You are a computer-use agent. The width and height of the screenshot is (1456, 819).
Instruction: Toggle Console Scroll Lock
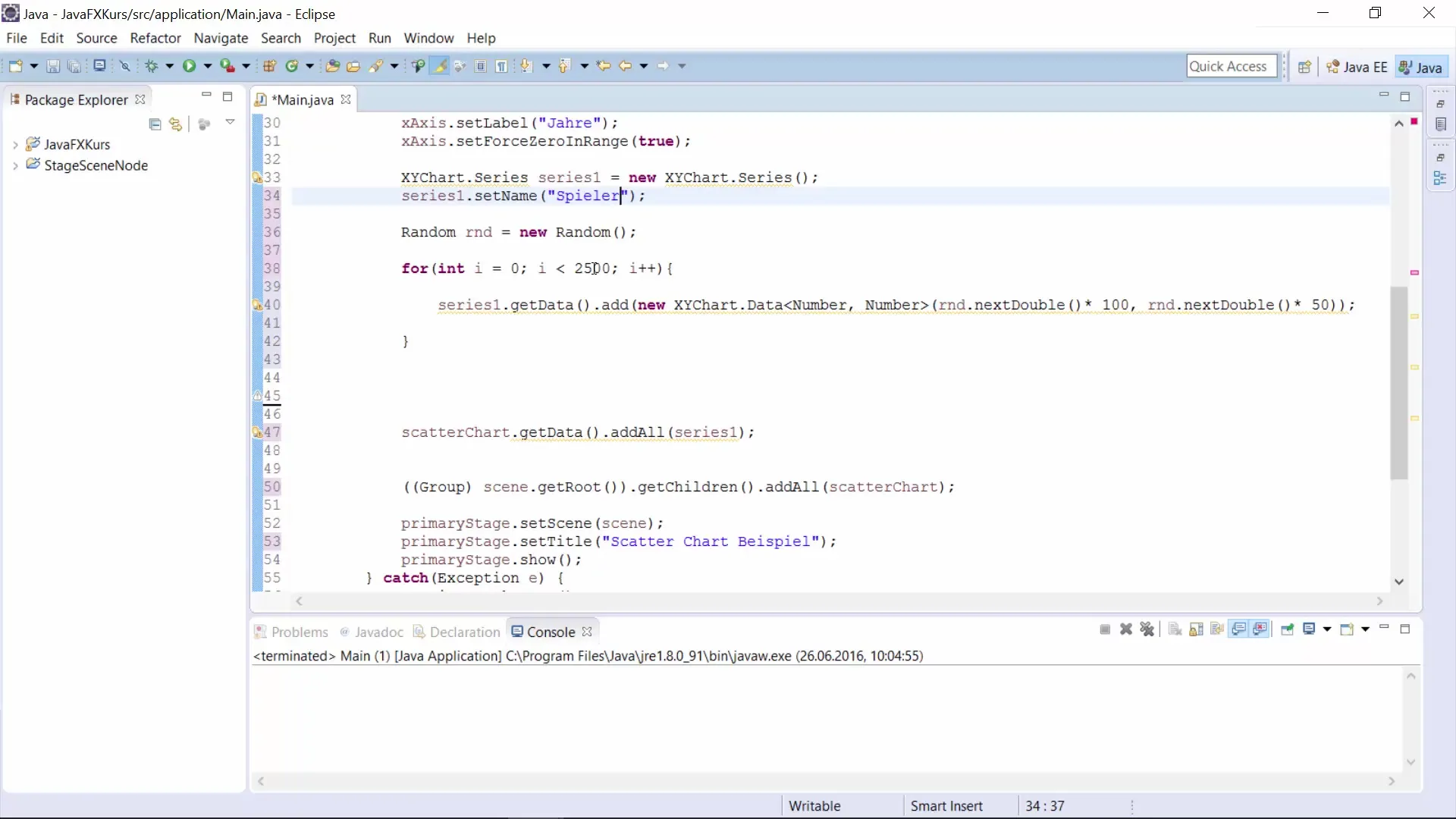tap(1196, 629)
